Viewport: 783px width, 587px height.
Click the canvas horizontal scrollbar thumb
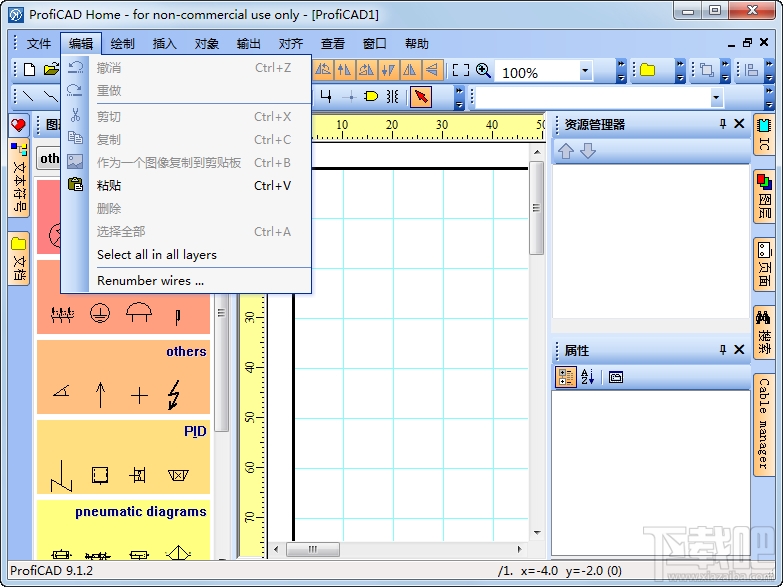pyautogui.click(x=313, y=549)
